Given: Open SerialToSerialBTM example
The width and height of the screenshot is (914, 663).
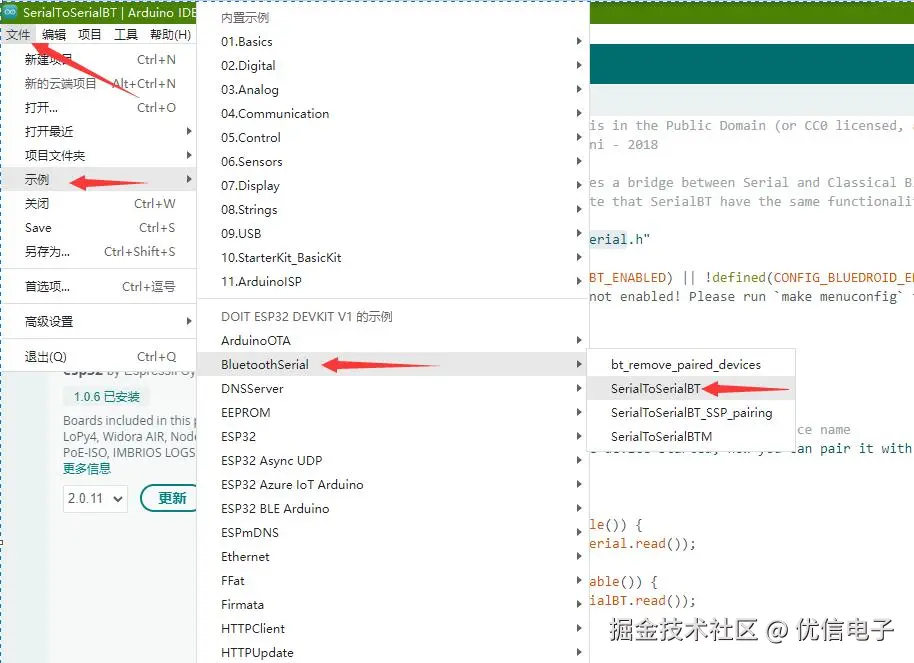Looking at the screenshot, I should click(x=691, y=436).
